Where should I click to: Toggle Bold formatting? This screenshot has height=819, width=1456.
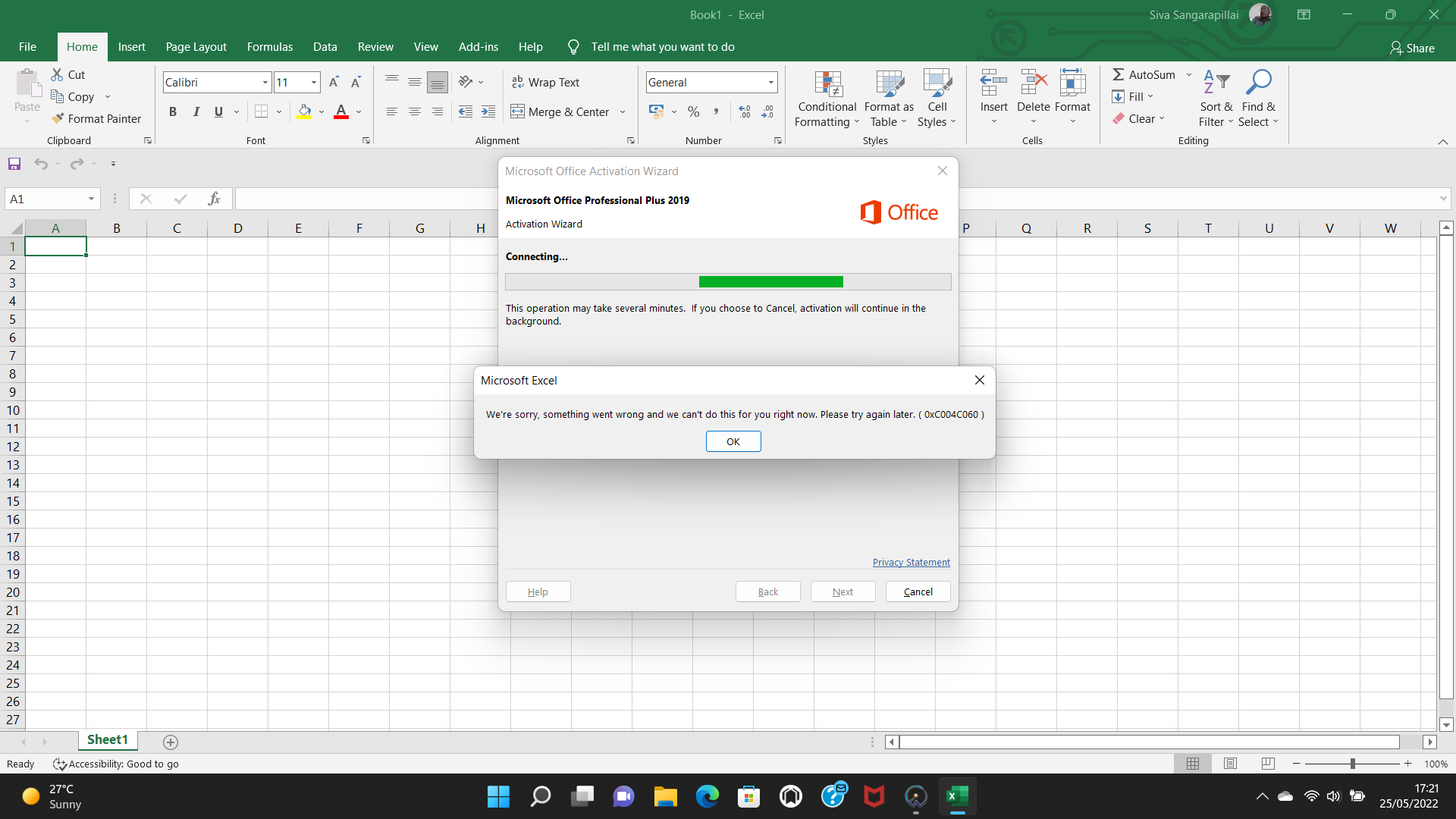(x=173, y=111)
